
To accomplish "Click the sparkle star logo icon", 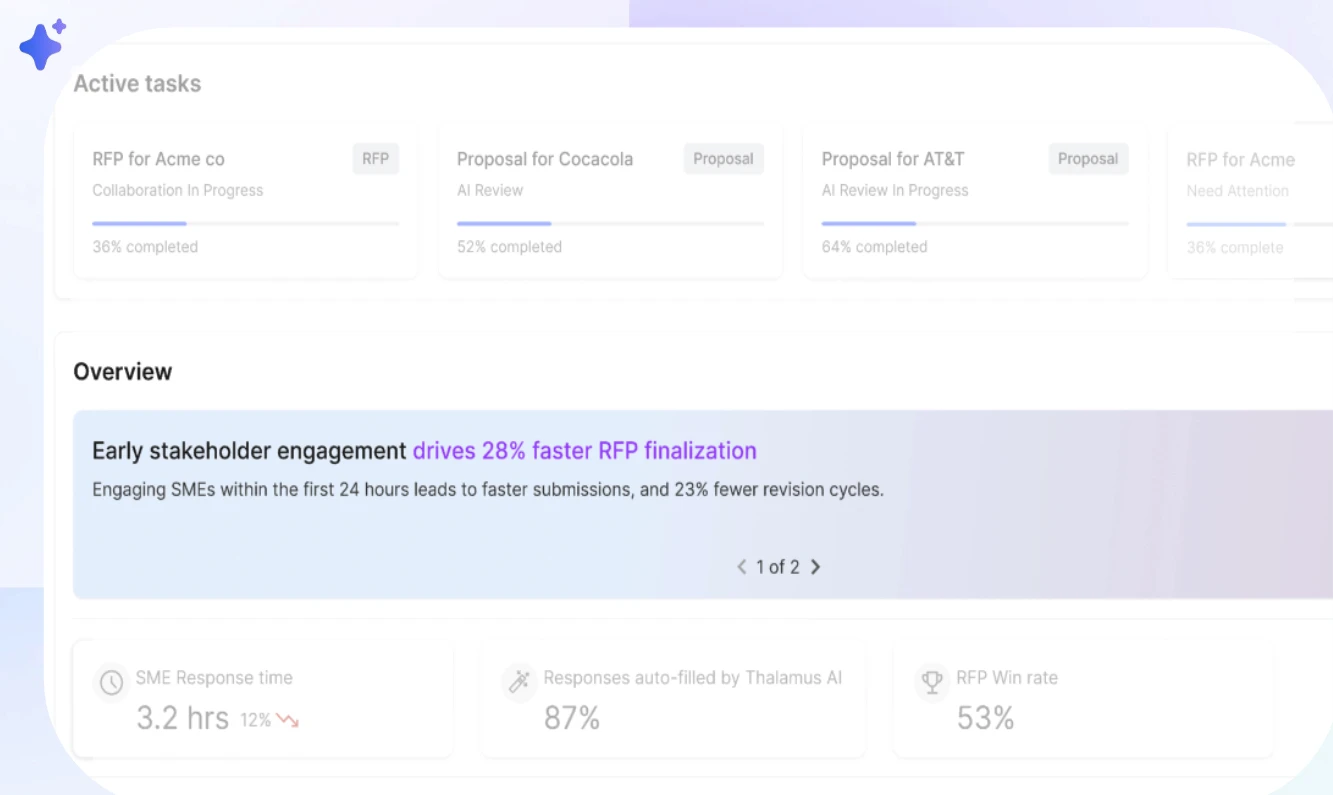I will [42, 45].
